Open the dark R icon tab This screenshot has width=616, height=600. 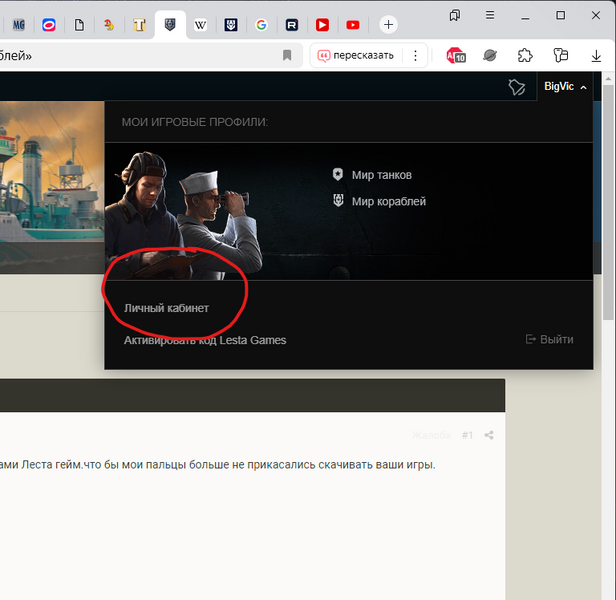pyautogui.click(x=292, y=25)
